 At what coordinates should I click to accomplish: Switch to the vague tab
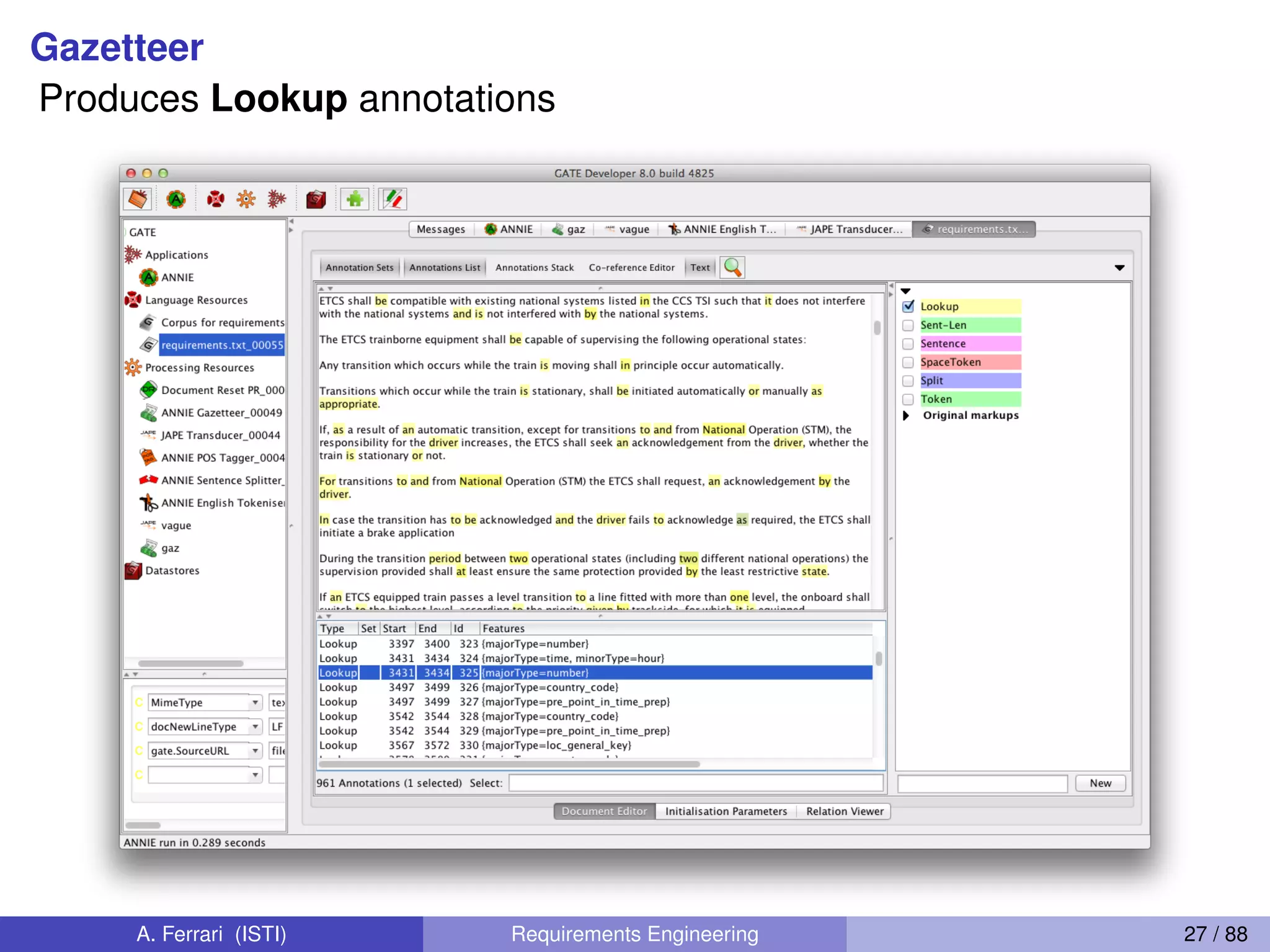(628, 229)
